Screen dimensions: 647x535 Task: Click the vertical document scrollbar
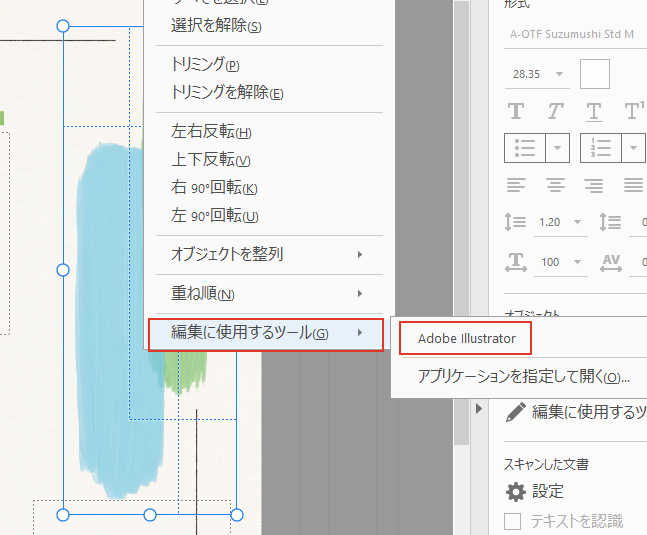click(462, 223)
